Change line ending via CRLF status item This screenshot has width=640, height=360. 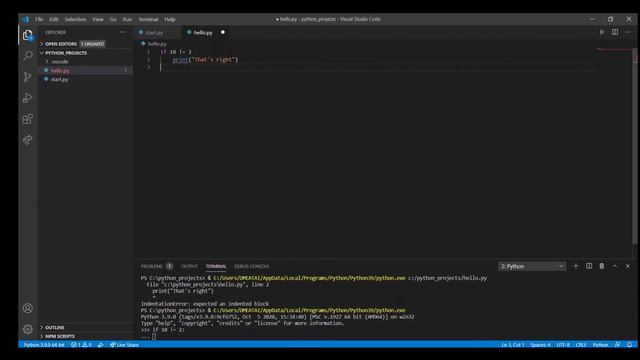581,345
